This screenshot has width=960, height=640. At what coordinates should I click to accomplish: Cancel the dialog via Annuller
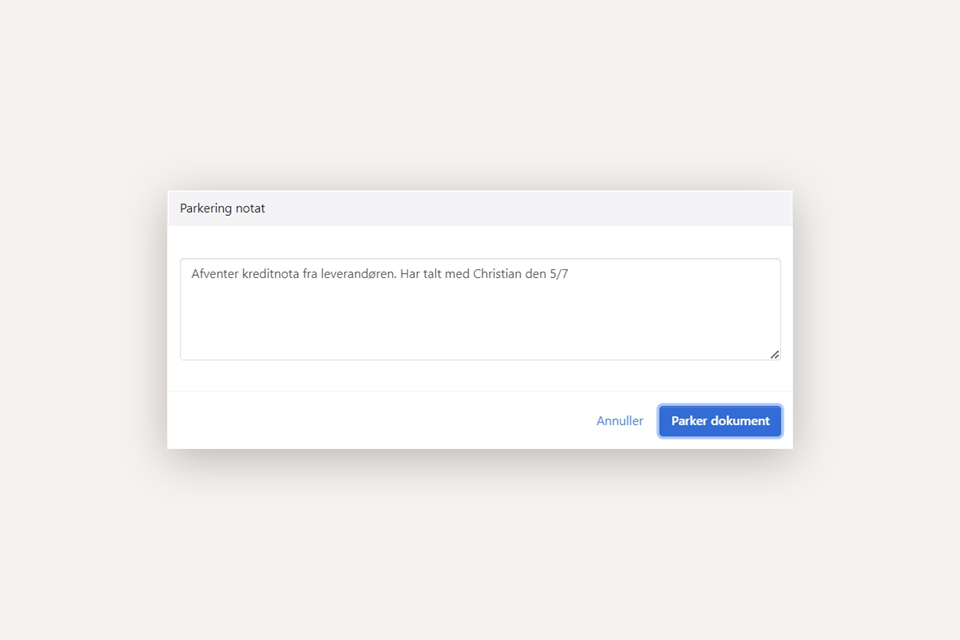pos(619,421)
